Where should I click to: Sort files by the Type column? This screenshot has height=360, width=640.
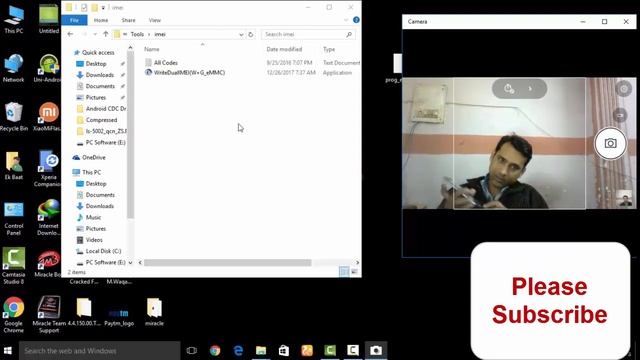(x=329, y=49)
